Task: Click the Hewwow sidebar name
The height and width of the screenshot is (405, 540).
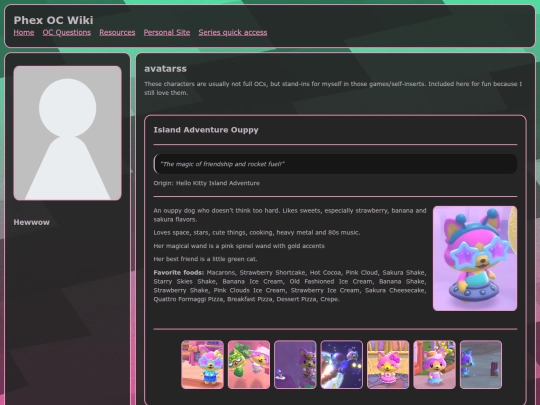Action: (x=32, y=222)
